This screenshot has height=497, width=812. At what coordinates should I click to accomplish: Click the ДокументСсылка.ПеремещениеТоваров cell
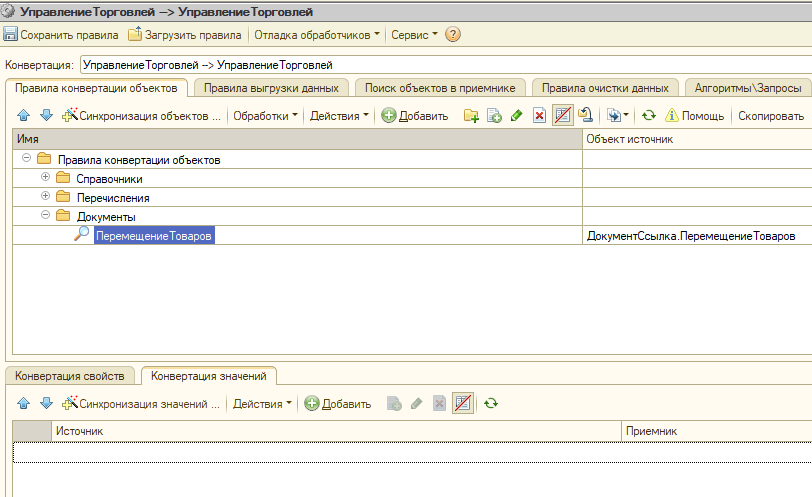tap(697, 236)
